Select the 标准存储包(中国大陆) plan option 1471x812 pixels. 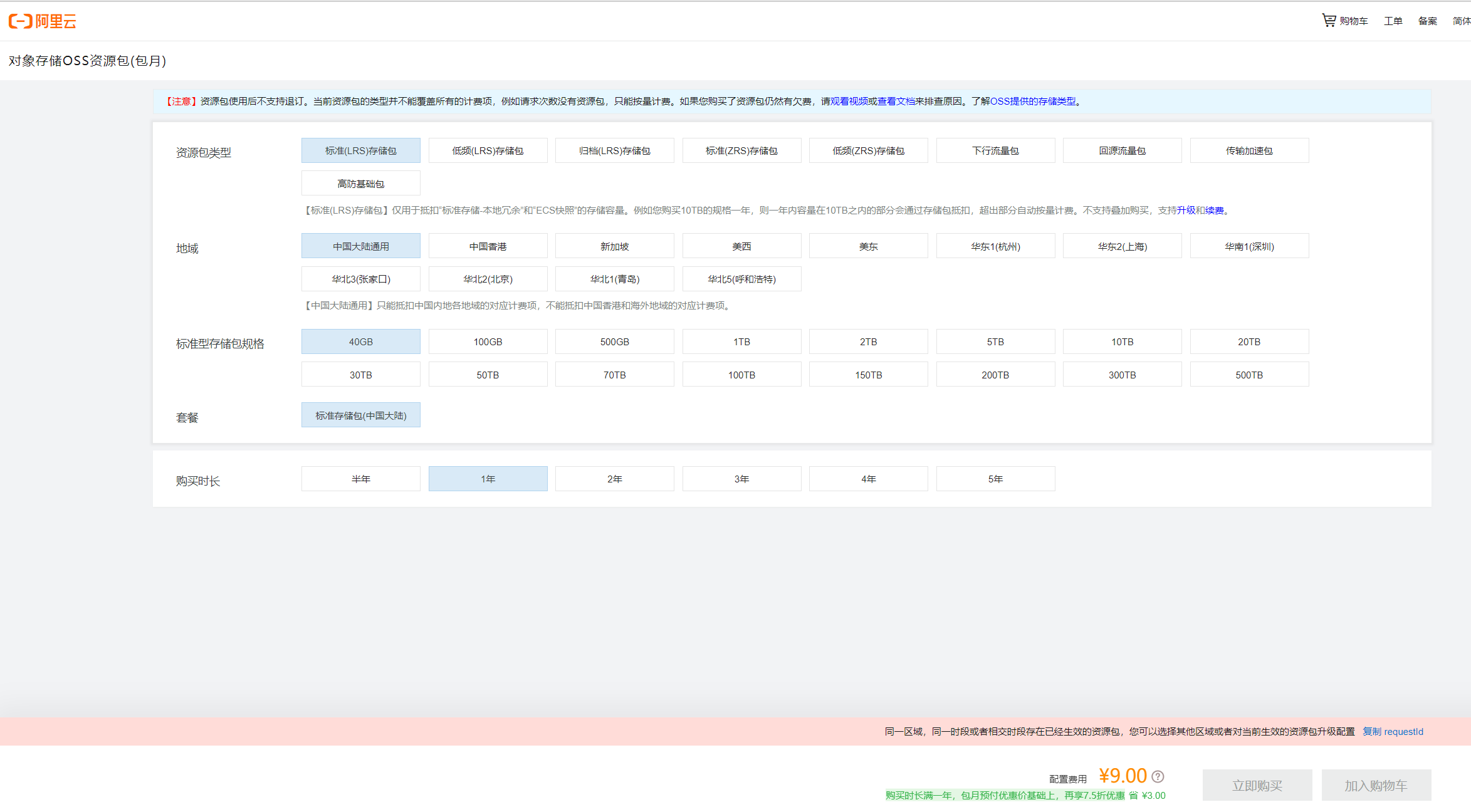pos(360,416)
